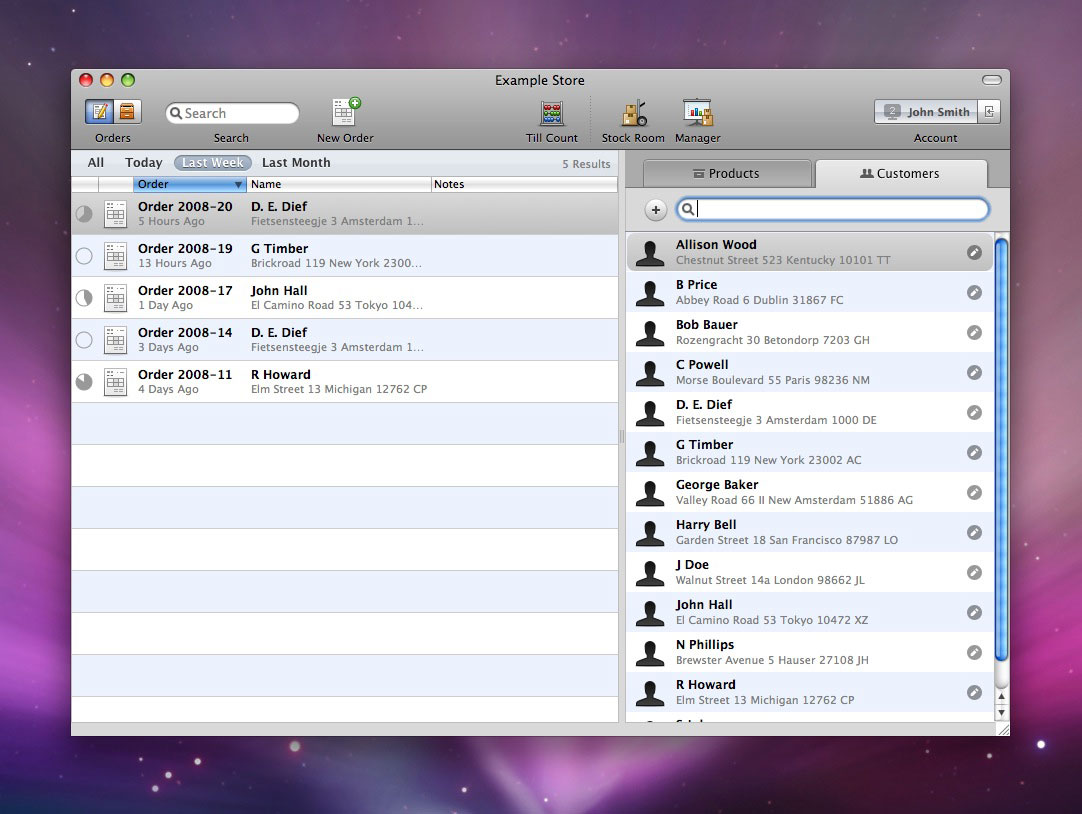
Task: Edit customer Allison Wood
Action: pos(974,252)
